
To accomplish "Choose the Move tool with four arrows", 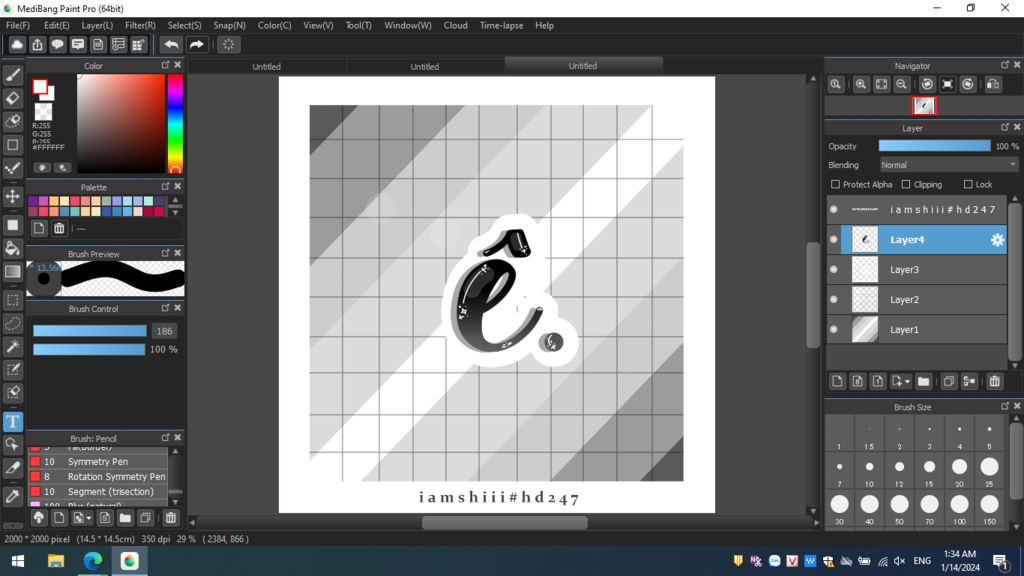I will 12,196.
